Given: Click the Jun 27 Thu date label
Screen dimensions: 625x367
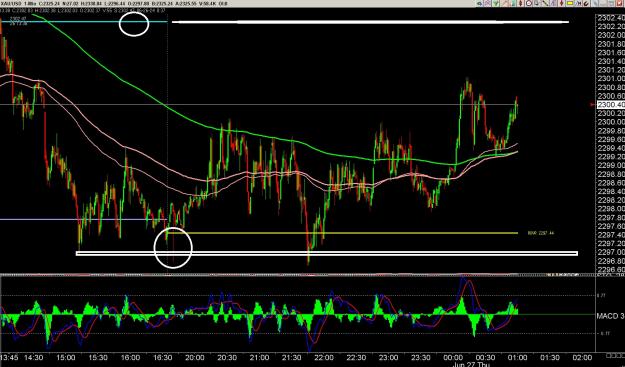Looking at the screenshot, I should pyautogui.click(x=471, y=364).
